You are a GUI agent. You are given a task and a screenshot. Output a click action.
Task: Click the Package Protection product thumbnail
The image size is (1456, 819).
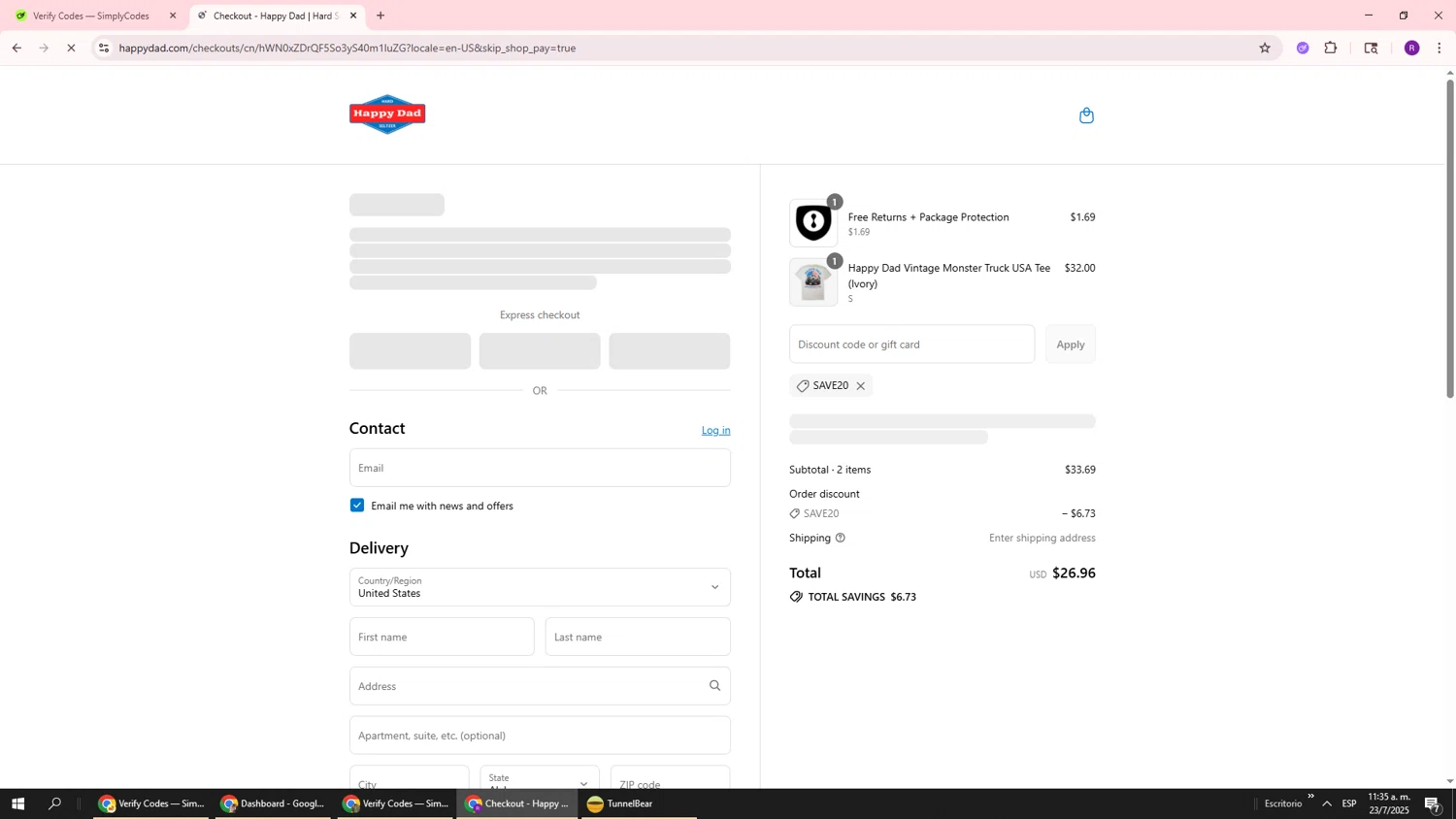point(813,223)
